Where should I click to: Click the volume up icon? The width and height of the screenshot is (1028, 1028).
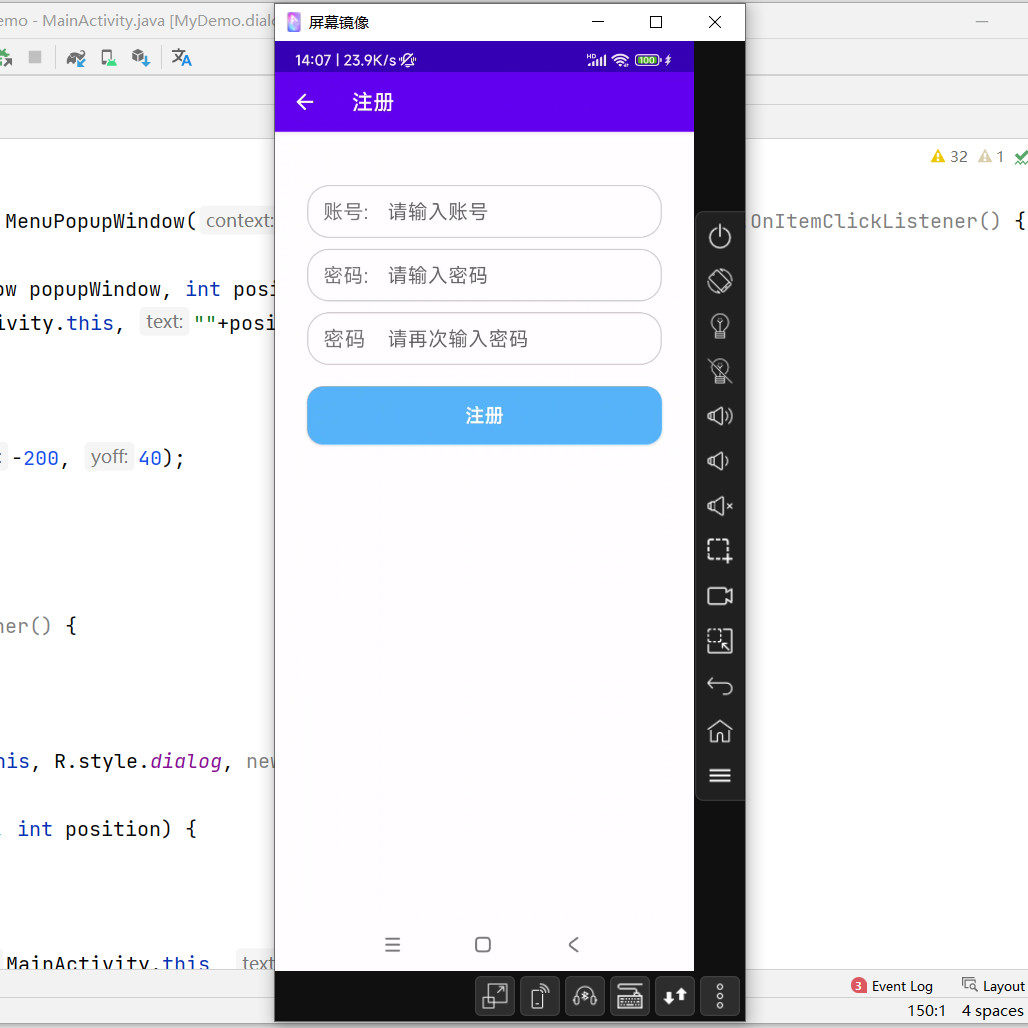point(719,416)
